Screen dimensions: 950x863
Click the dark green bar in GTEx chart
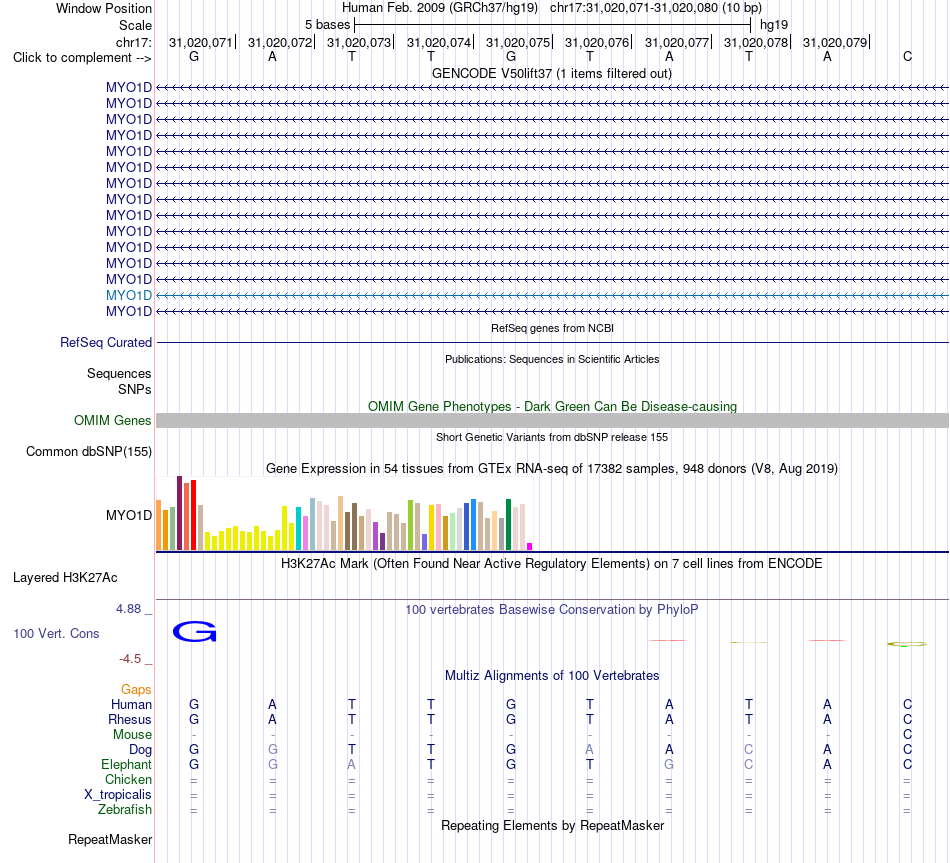[x=508, y=524]
